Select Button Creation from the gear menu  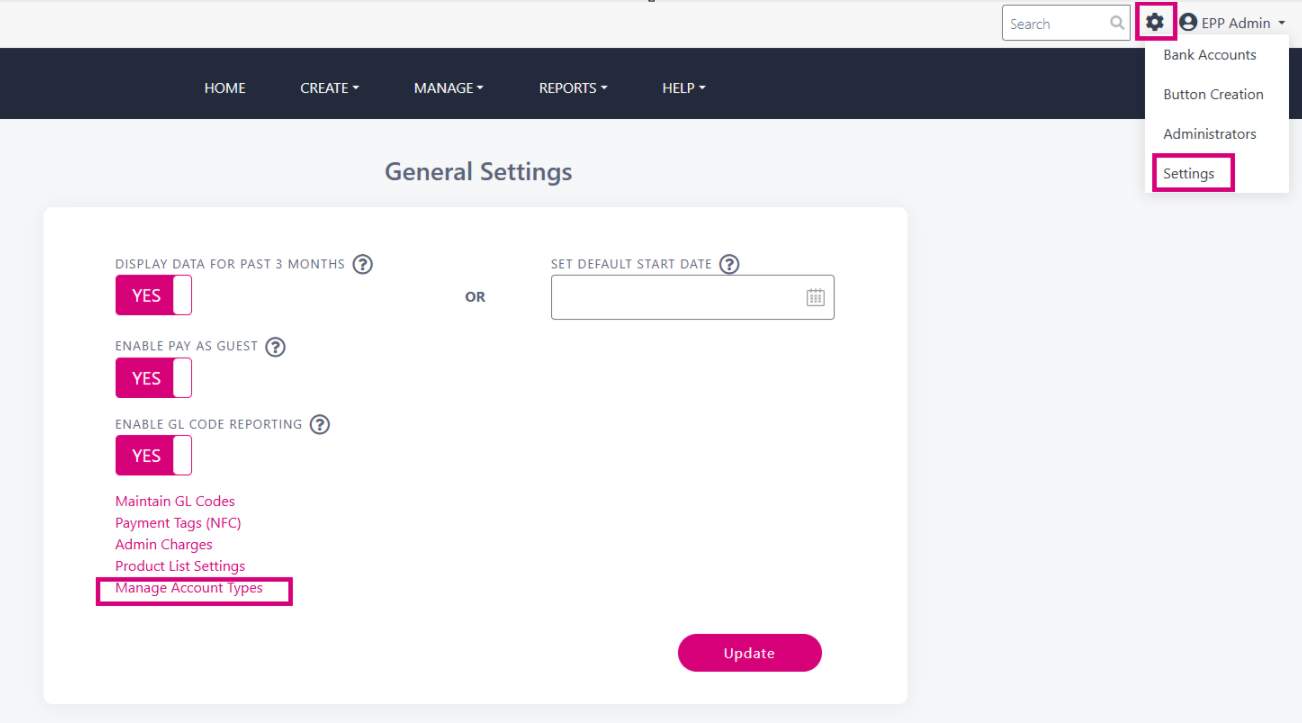(x=1213, y=94)
